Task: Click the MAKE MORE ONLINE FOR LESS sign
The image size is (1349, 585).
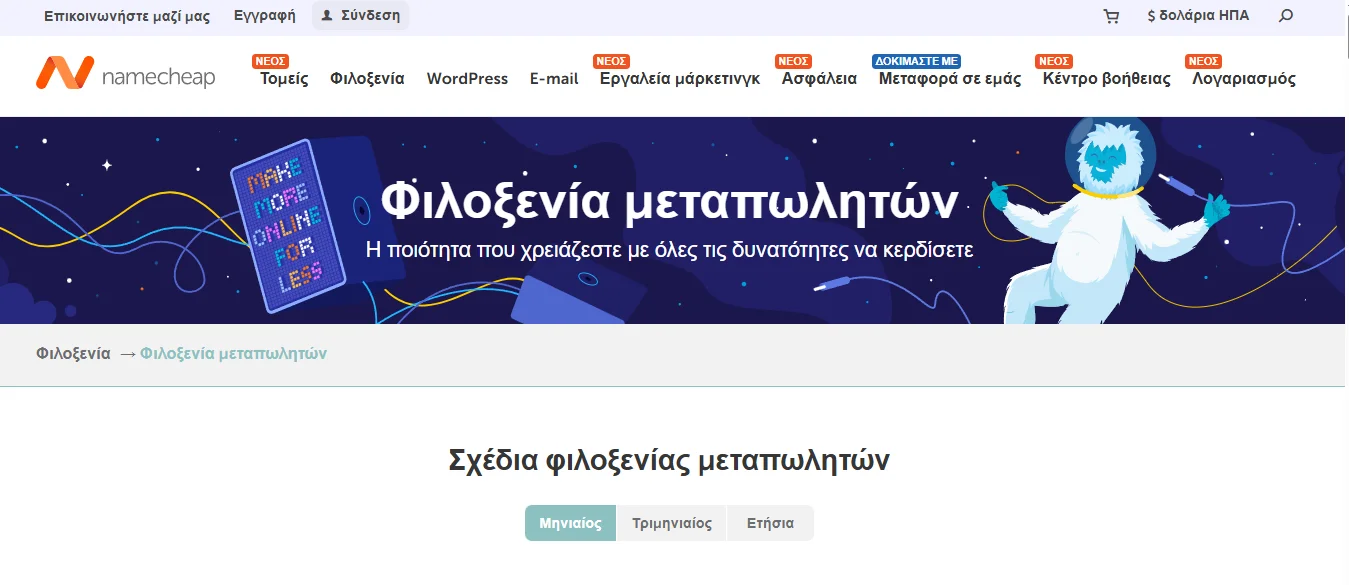Action: tap(288, 225)
